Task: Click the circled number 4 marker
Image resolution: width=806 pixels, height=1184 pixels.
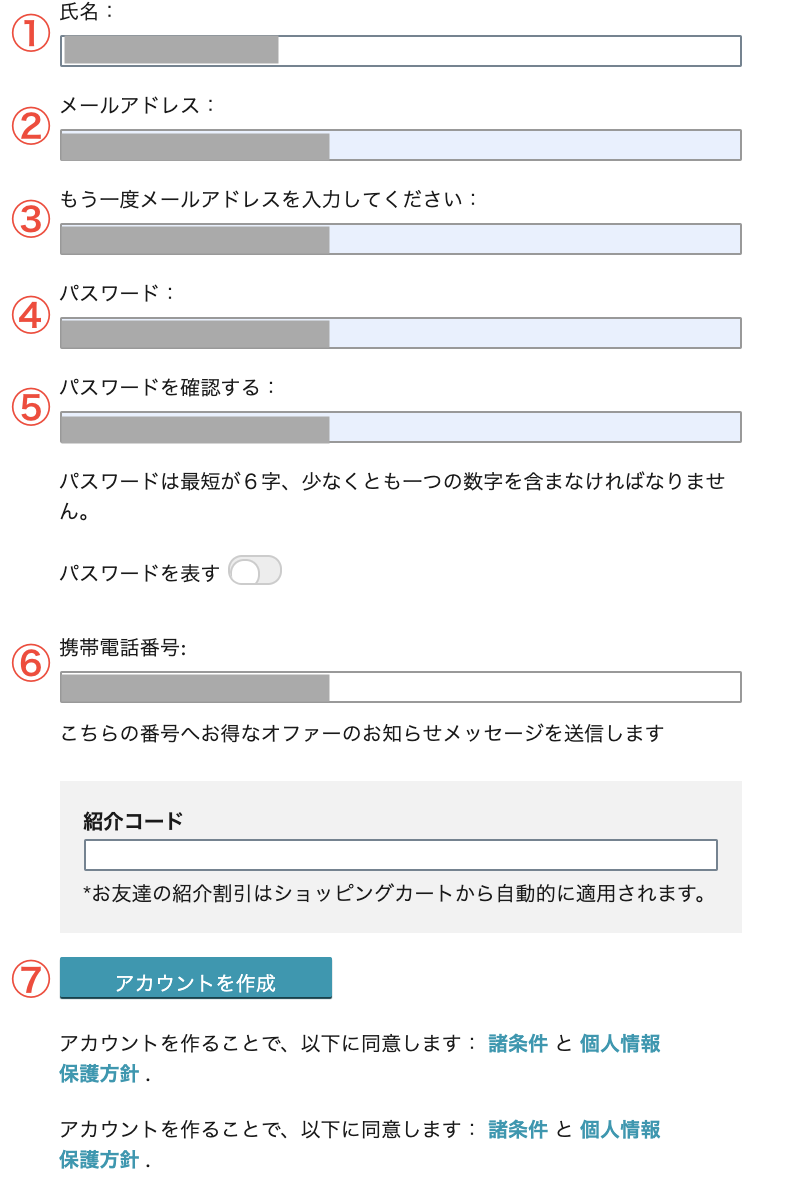Action: [x=30, y=315]
